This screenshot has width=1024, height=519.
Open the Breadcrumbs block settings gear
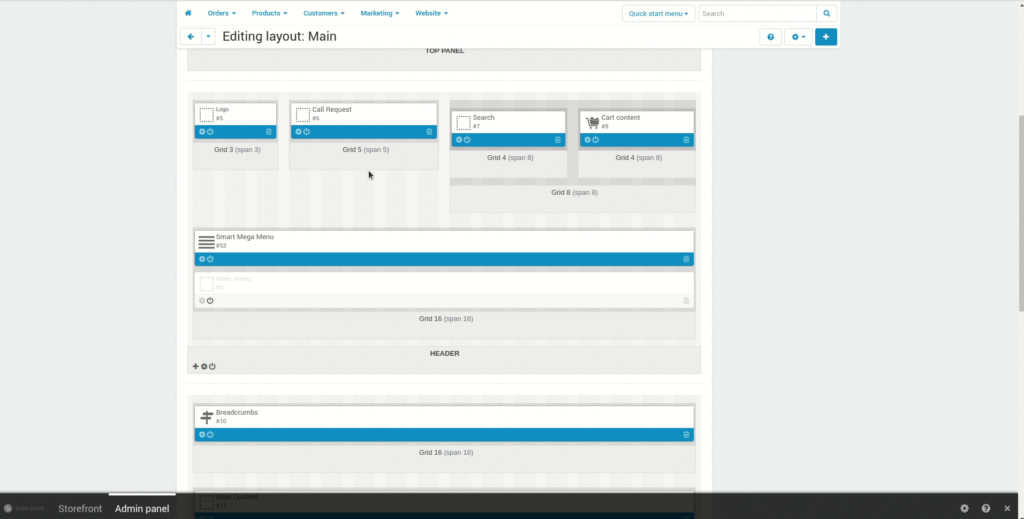[x=201, y=434]
